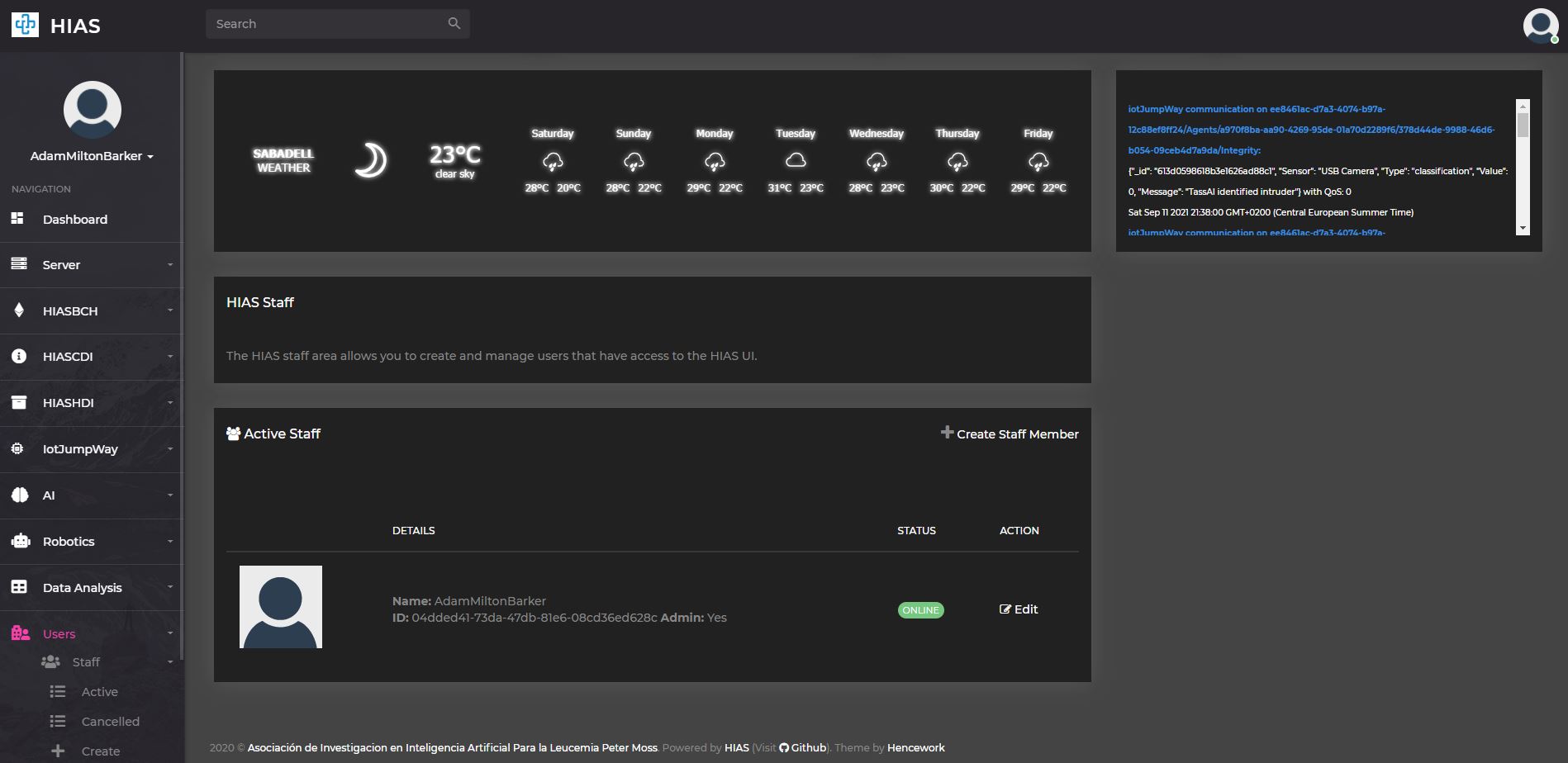Viewport: 1568px width, 763px height.
Task: Click the list icon beside Active
Action: pyautogui.click(x=58, y=691)
